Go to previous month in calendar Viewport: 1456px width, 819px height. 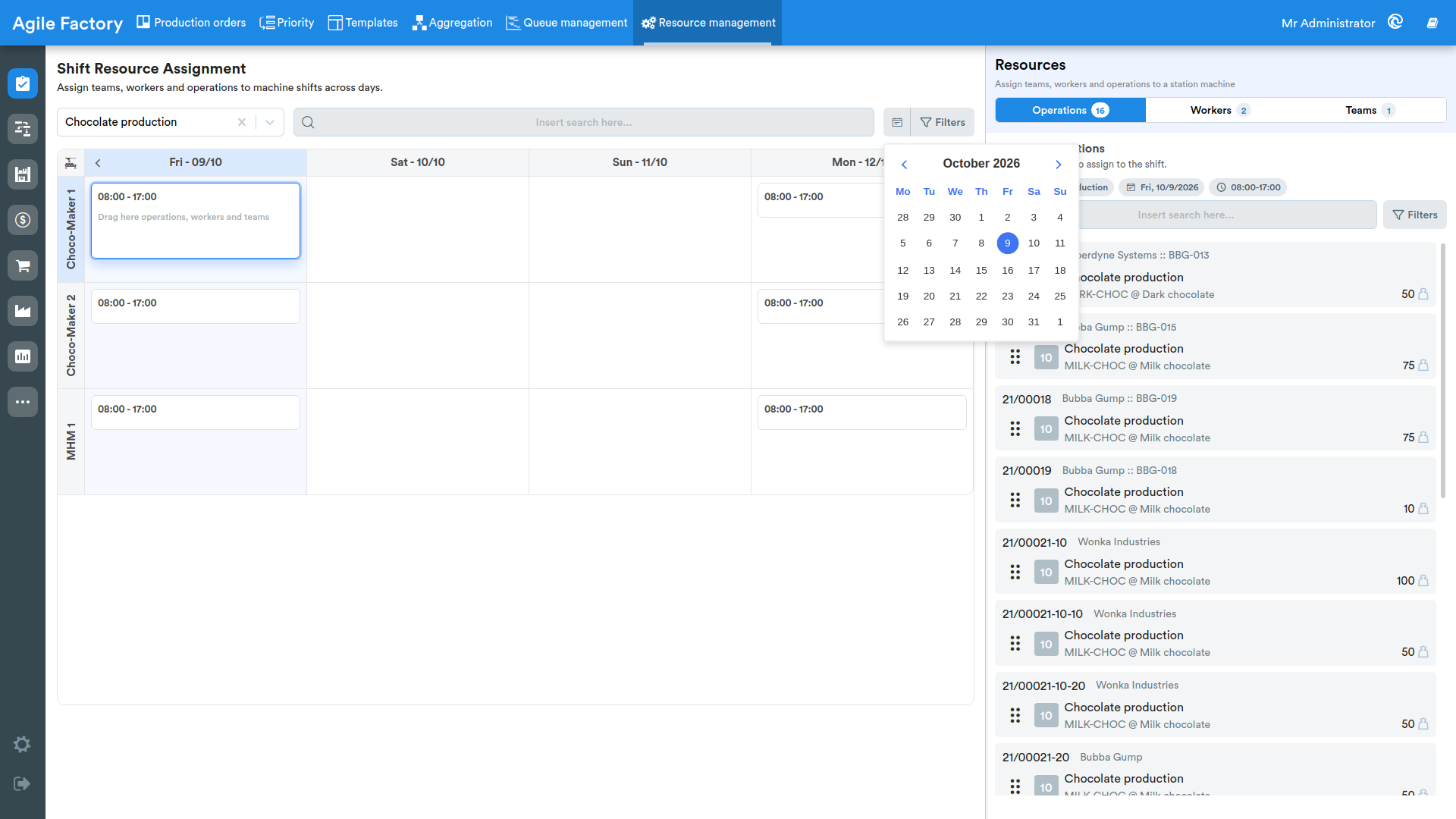(904, 165)
